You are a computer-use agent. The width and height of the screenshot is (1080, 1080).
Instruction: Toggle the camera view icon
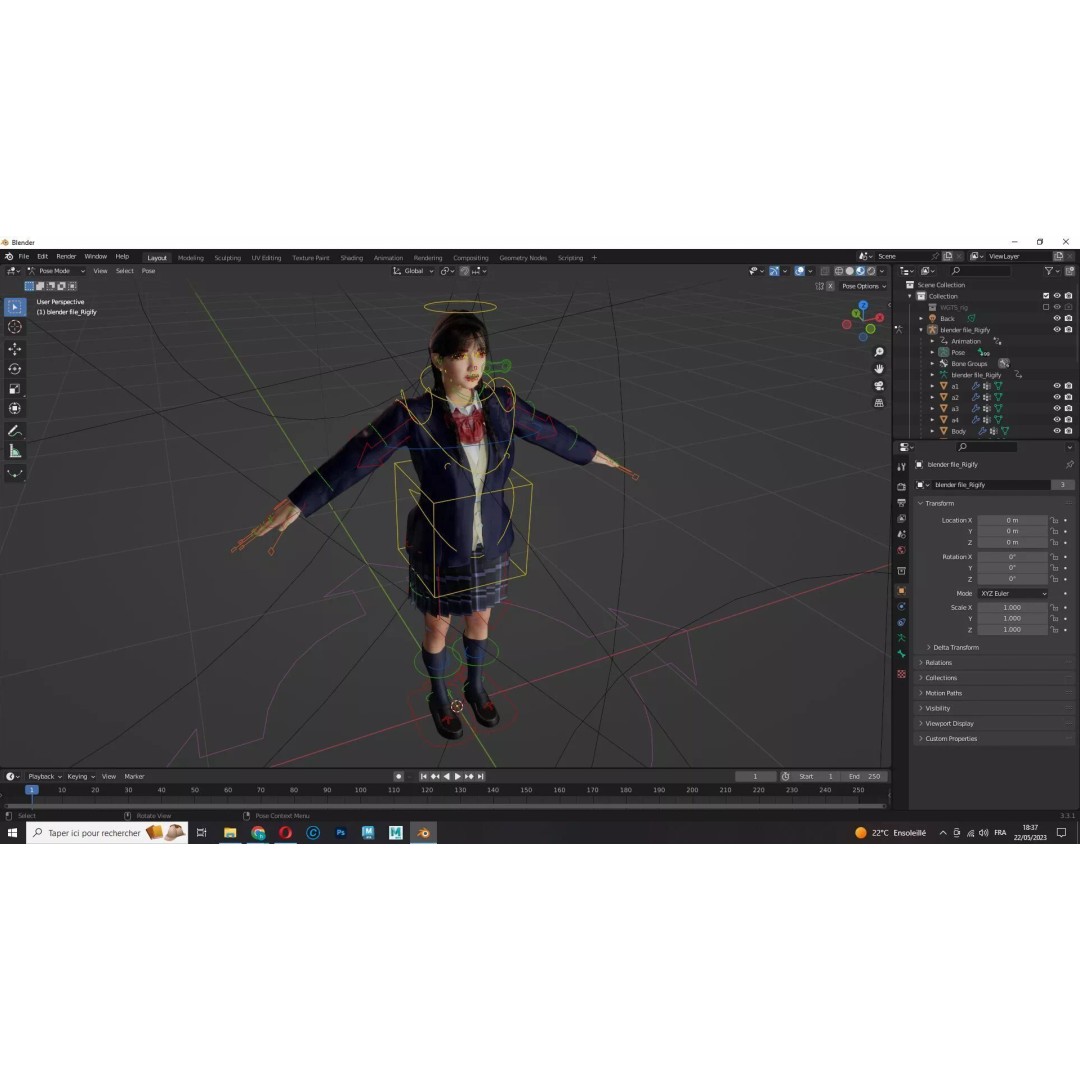[x=879, y=386]
